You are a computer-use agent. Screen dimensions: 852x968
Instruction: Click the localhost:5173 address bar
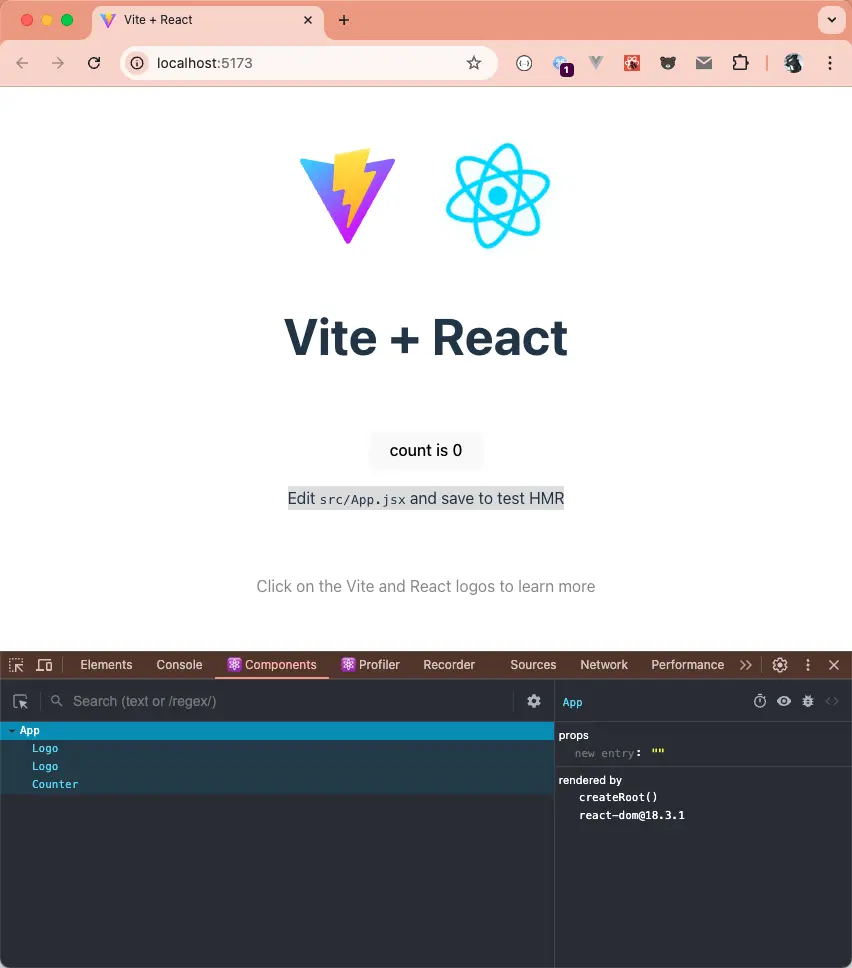click(309, 63)
